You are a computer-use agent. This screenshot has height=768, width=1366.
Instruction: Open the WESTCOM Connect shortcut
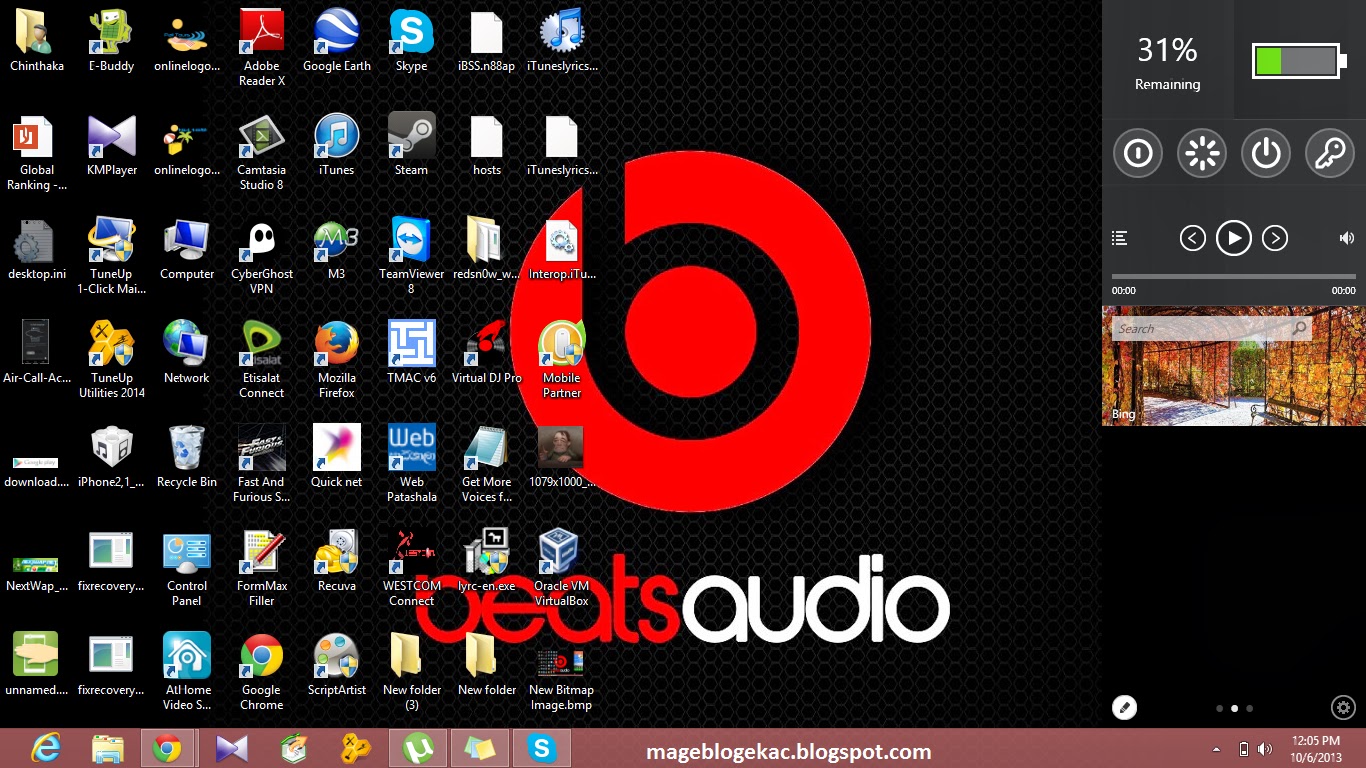point(411,567)
